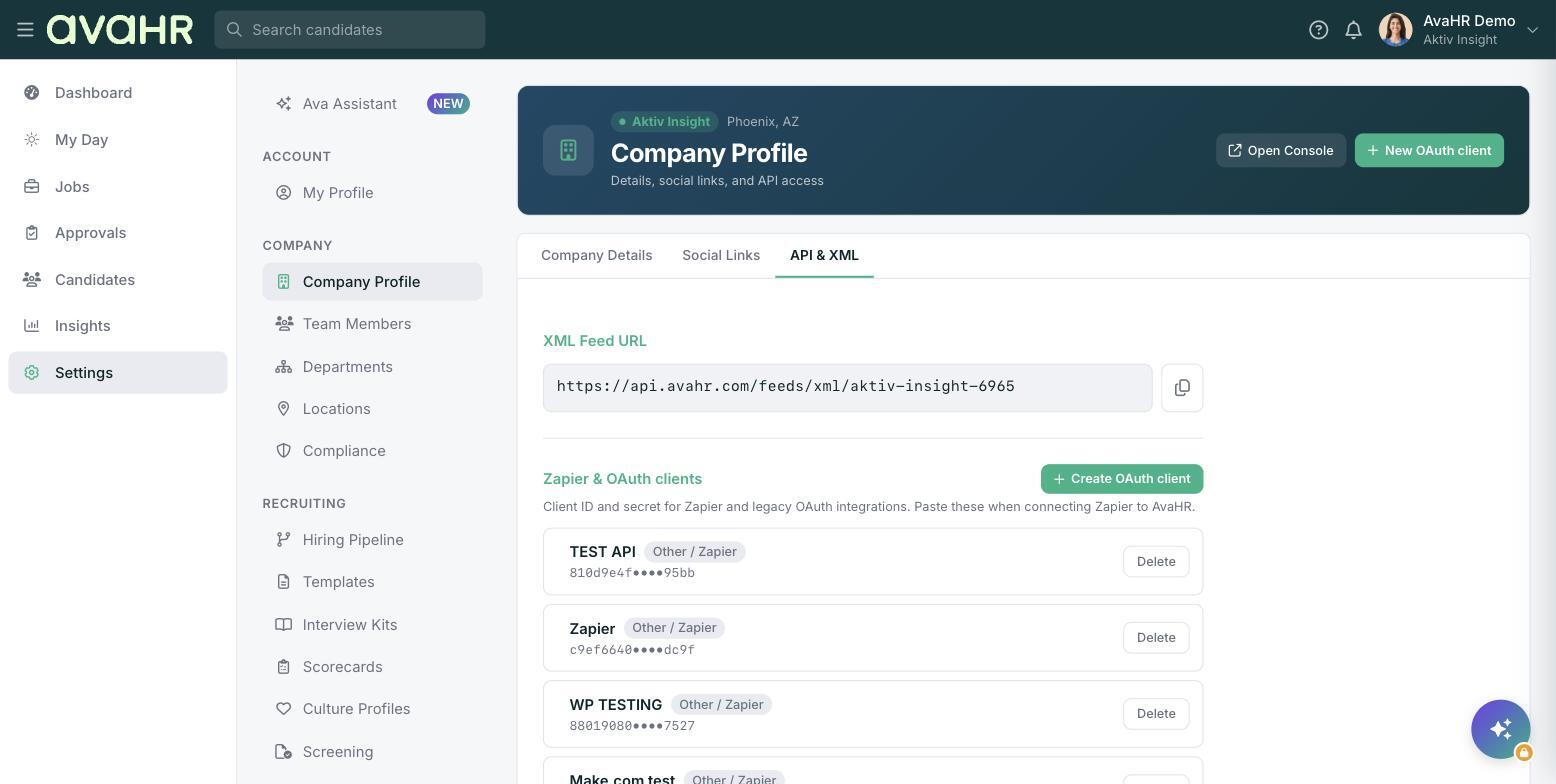Click the Compliance shield icon
This screenshot has height=784, width=1556.
tap(284, 451)
